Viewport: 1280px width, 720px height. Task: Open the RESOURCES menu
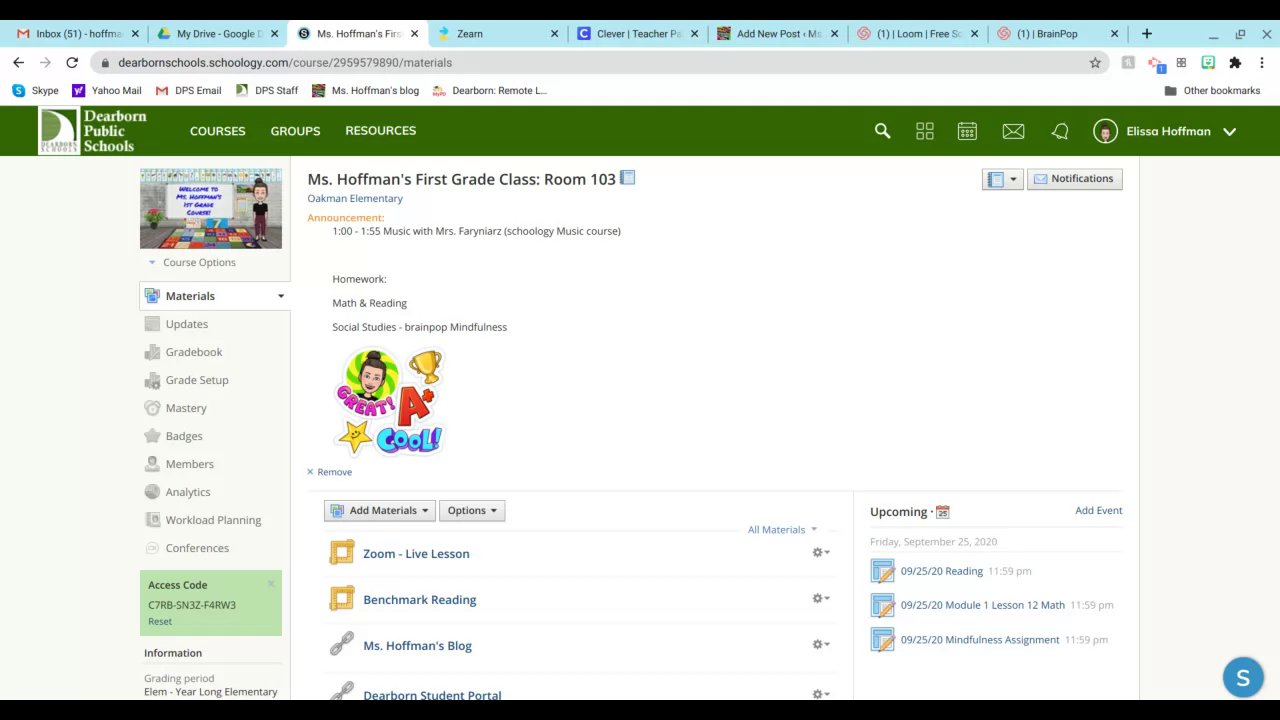click(x=380, y=131)
